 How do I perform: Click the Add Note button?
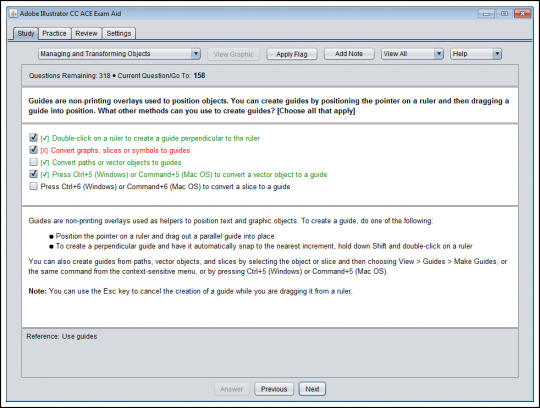pyautogui.click(x=349, y=54)
